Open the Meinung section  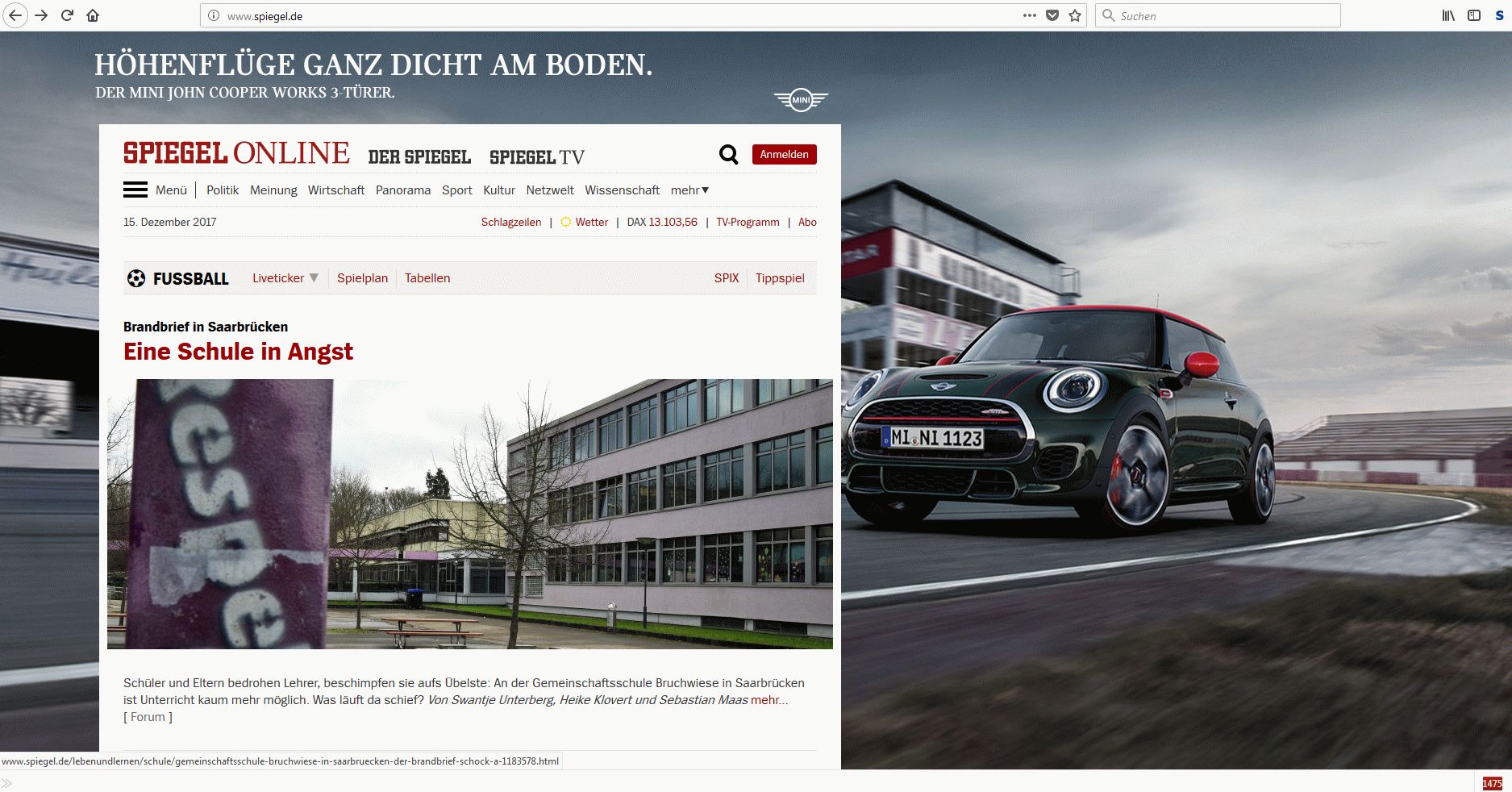click(273, 190)
